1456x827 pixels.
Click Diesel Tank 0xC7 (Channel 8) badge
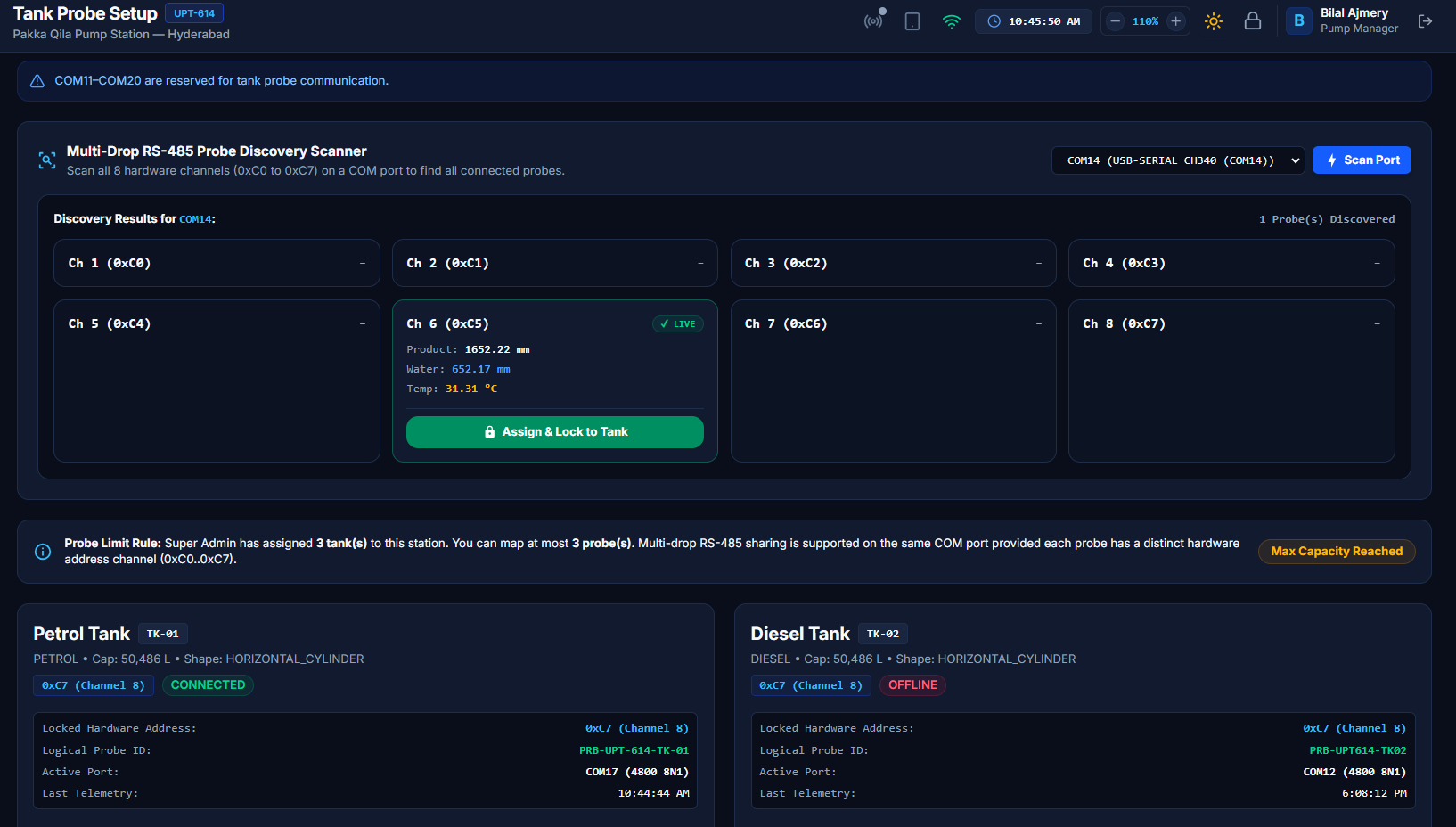[x=811, y=685]
